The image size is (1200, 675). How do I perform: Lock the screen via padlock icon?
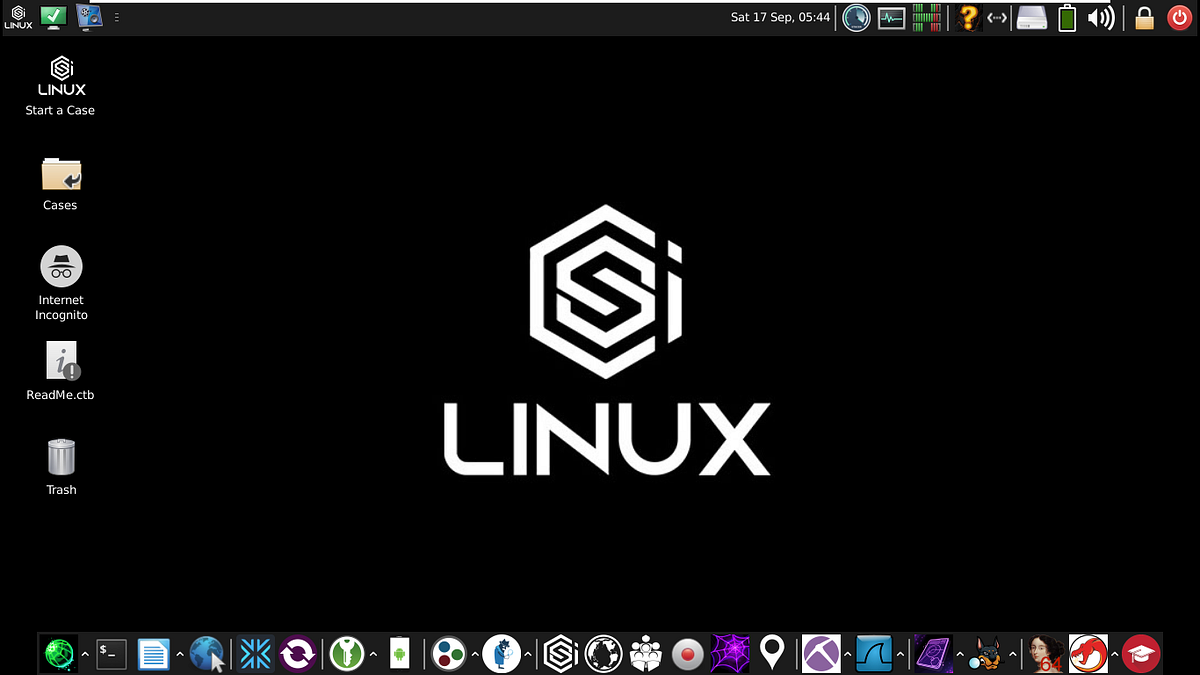coord(1144,17)
